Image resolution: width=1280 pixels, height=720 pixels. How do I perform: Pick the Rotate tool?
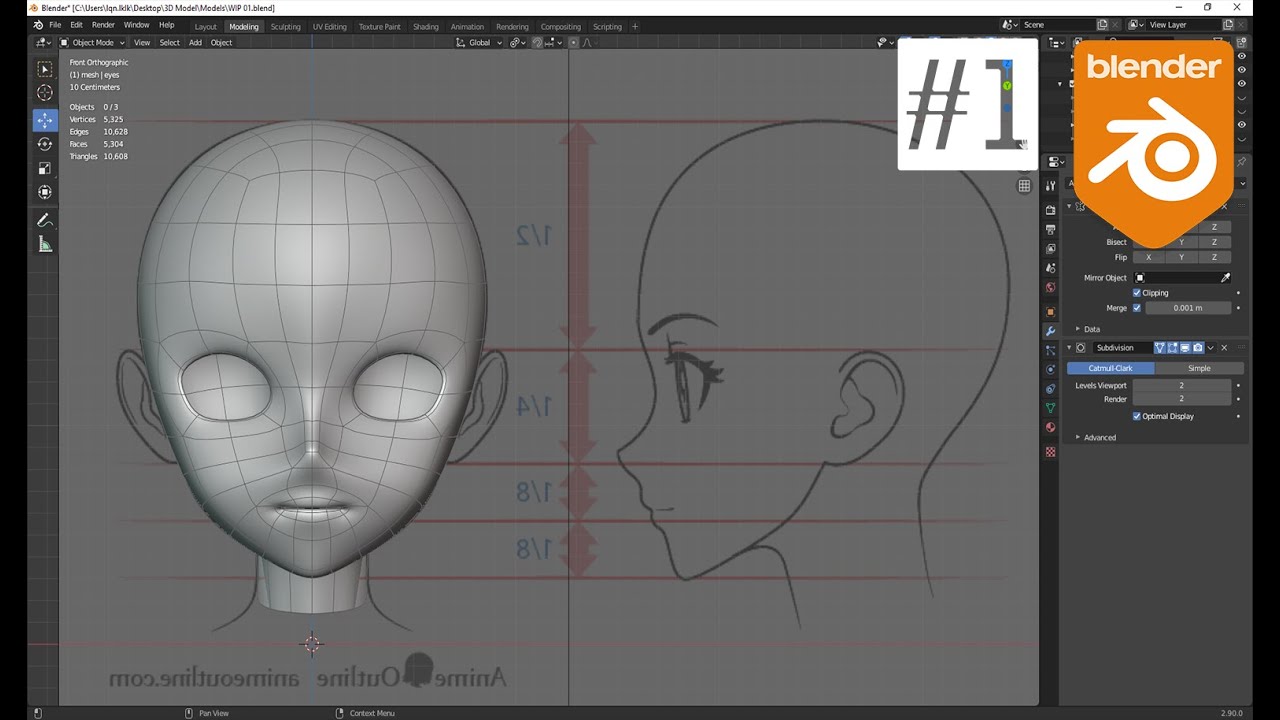pyautogui.click(x=45, y=144)
